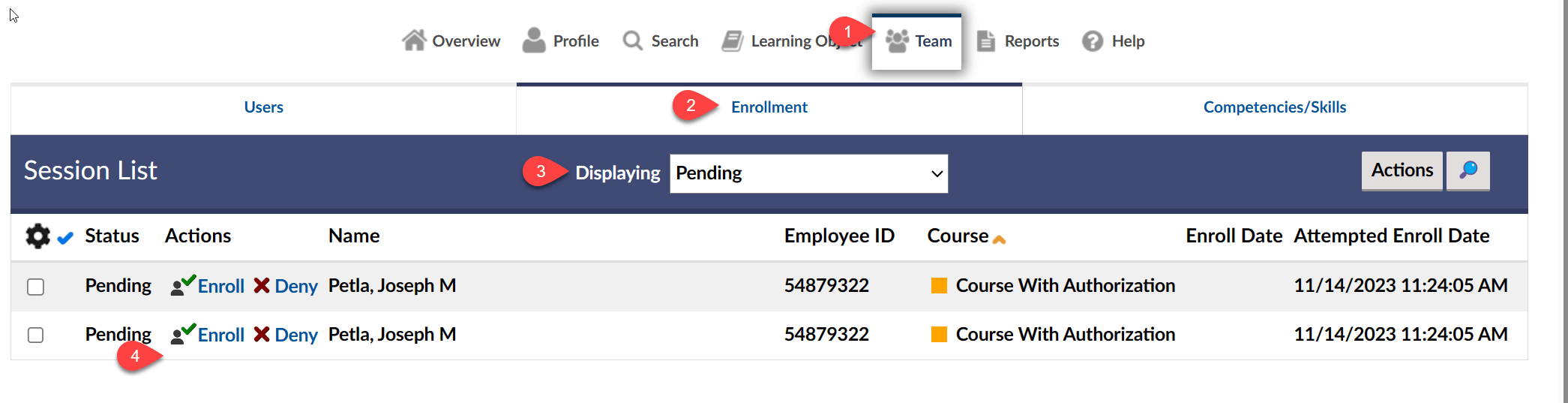Click the Pending status in first row
The height and width of the screenshot is (403, 1568).
click(x=118, y=285)
